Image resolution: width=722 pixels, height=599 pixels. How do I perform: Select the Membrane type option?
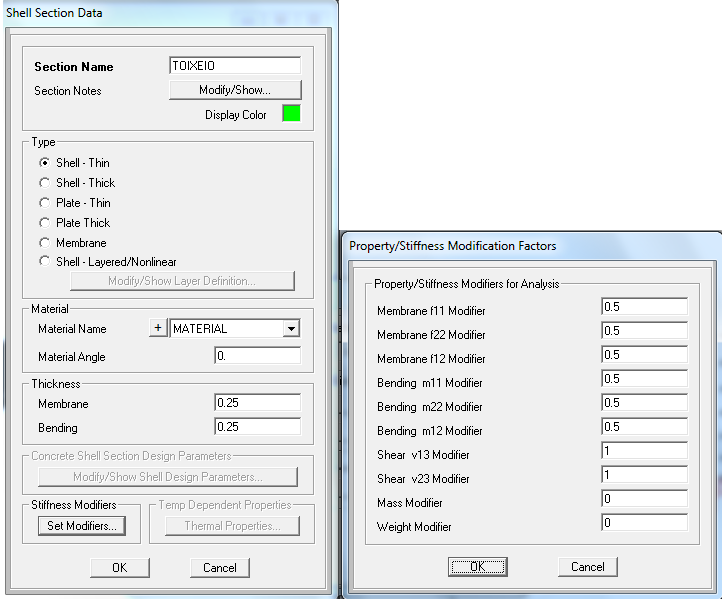click(45, 243)
